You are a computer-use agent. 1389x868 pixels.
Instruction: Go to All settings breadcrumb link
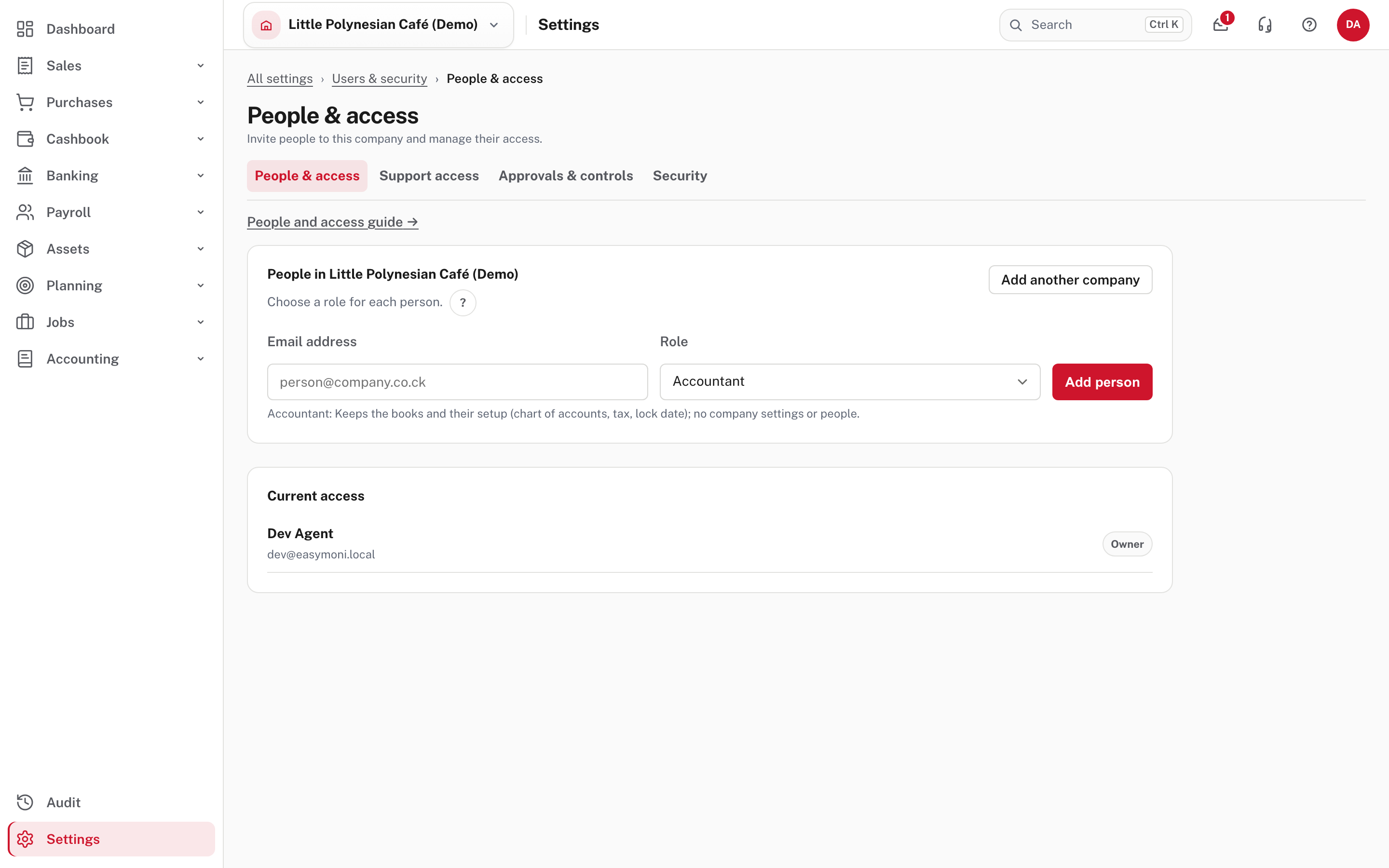[280, 79]
